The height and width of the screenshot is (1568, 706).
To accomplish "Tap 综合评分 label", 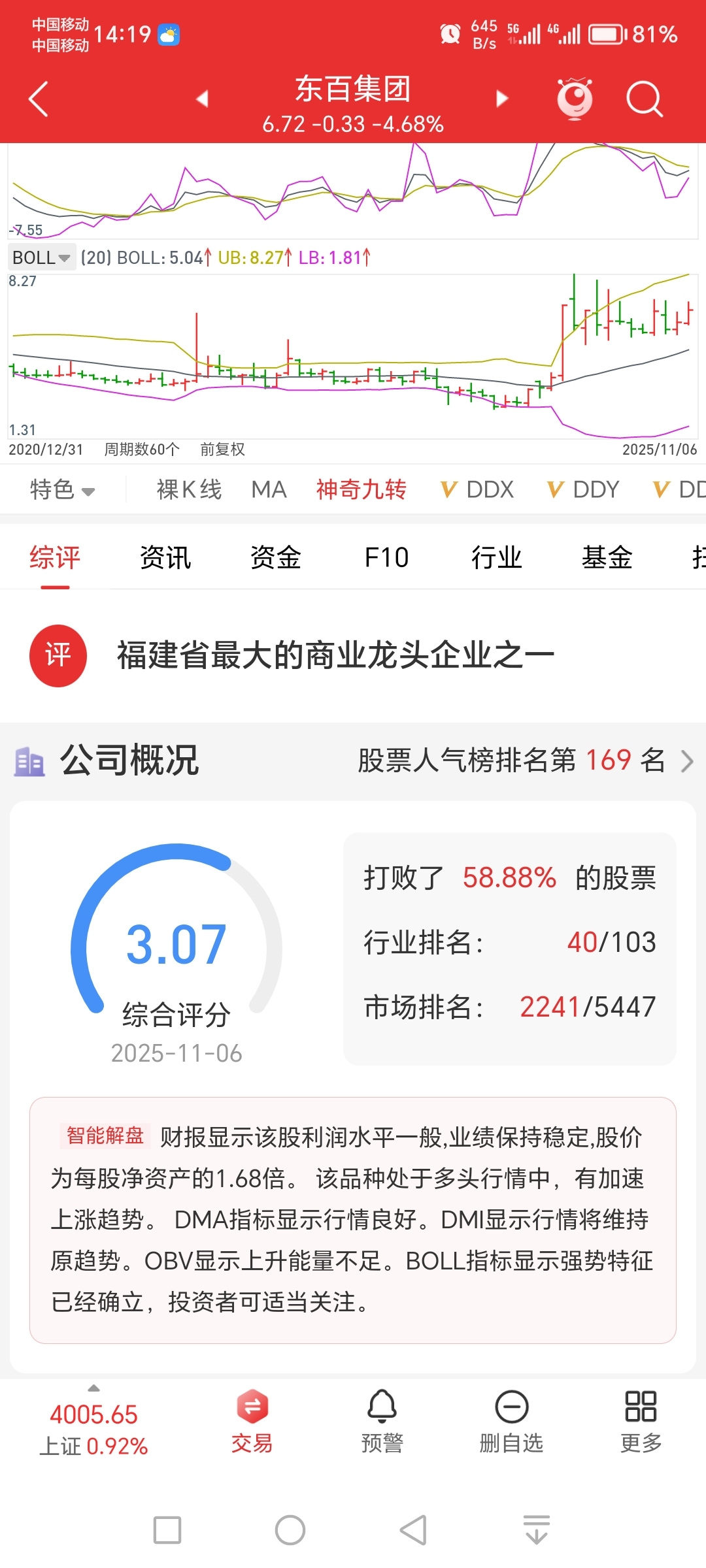I will pyautogui.click(x=176, y=1015).
